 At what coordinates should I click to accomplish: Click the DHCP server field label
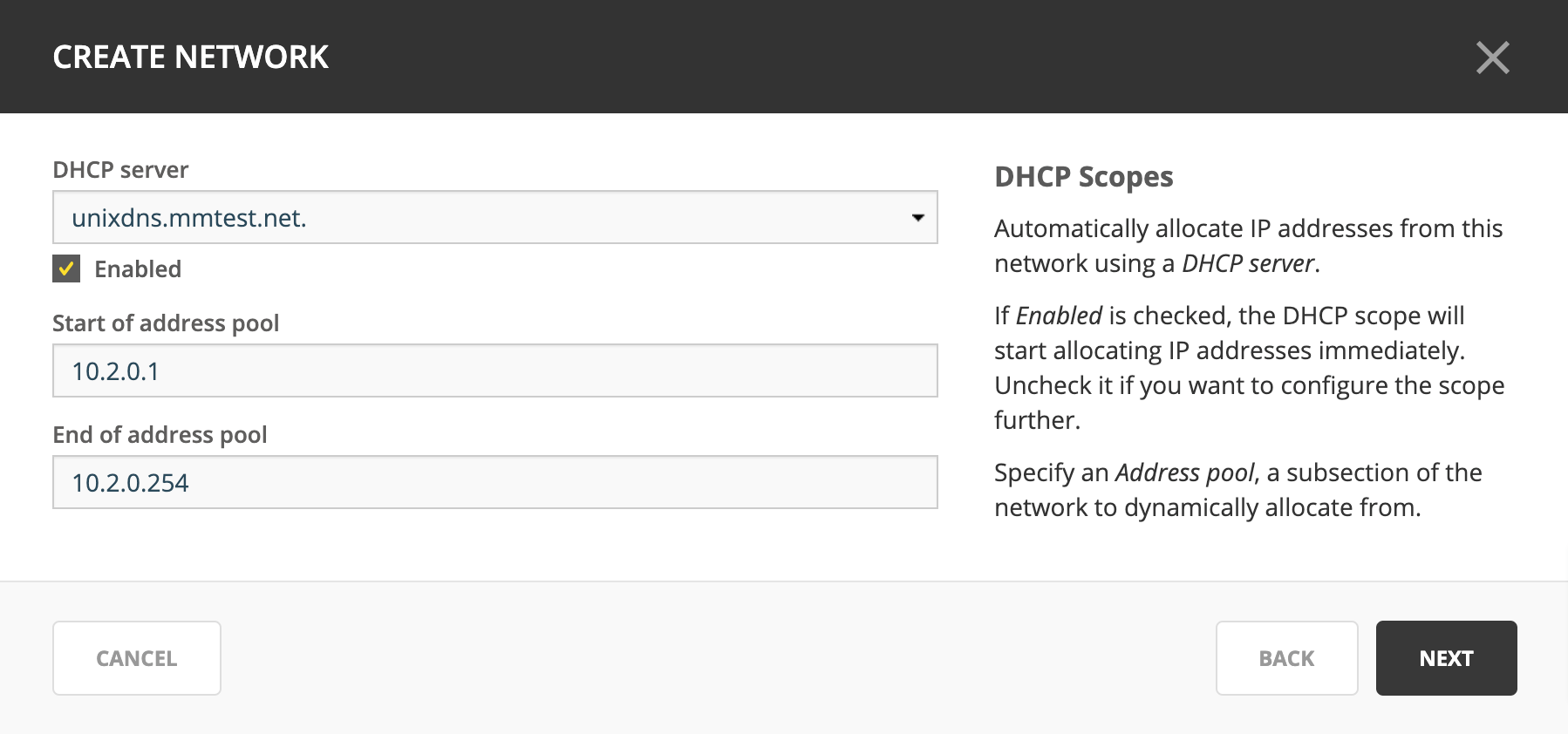click(x=120, y=169)
